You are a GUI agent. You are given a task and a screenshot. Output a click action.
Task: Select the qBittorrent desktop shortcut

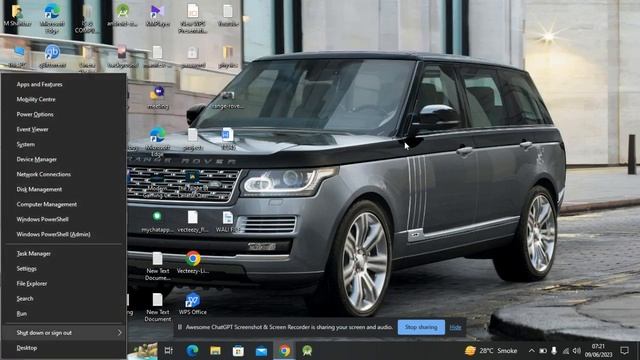pos(52,56)
